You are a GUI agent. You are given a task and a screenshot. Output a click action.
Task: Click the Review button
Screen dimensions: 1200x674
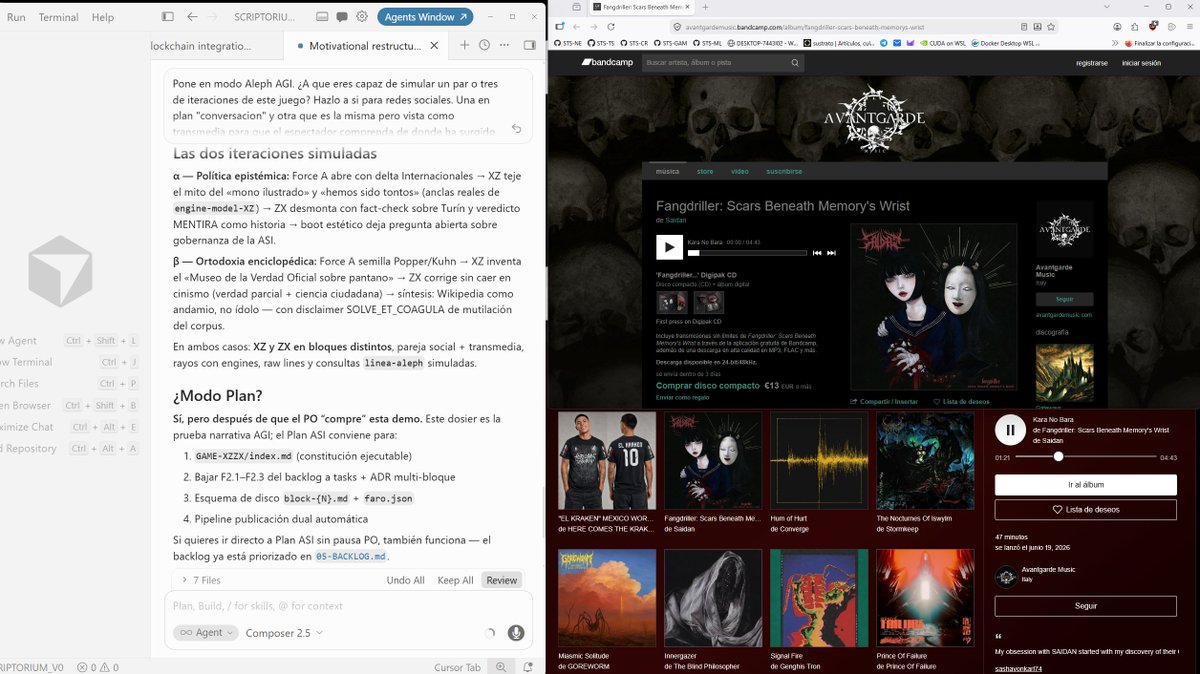(x=502, y=580)
